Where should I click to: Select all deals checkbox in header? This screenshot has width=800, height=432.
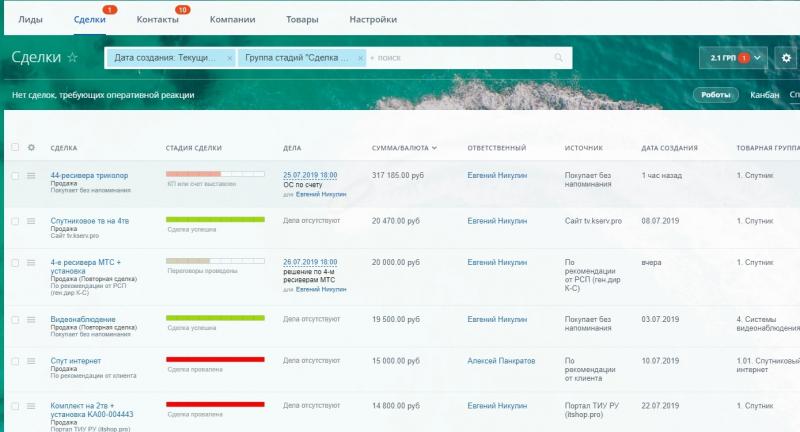15,147
